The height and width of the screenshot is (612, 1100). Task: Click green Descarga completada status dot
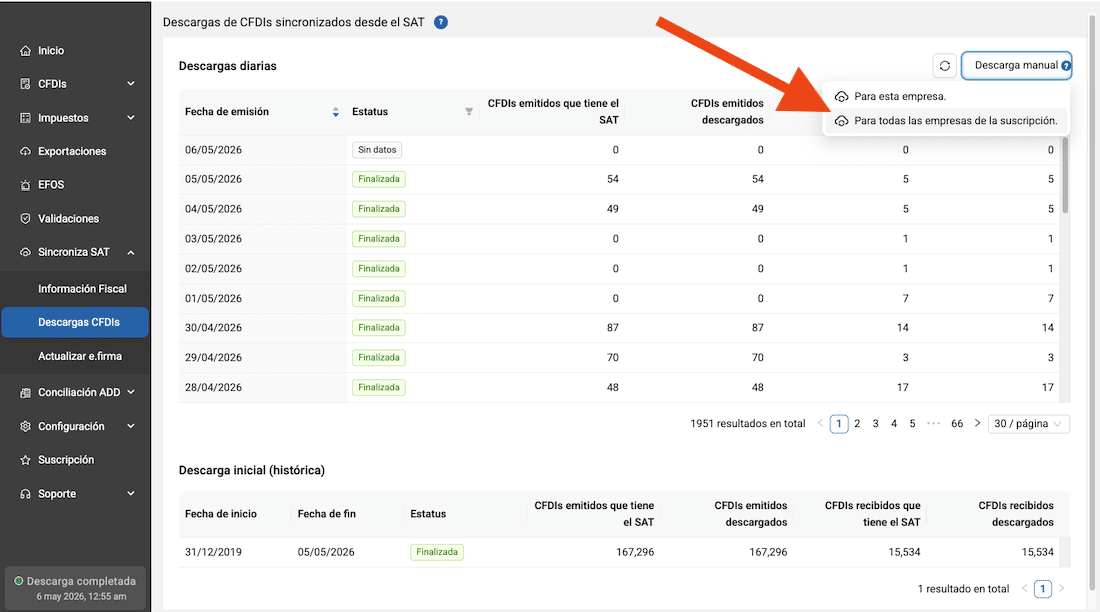point(19,581)
